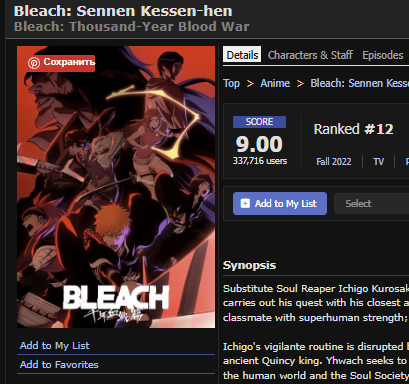The height and width of the screenshot is (384, 409).
Task: Click the Synopsis section heading
Action: (249, 265)
